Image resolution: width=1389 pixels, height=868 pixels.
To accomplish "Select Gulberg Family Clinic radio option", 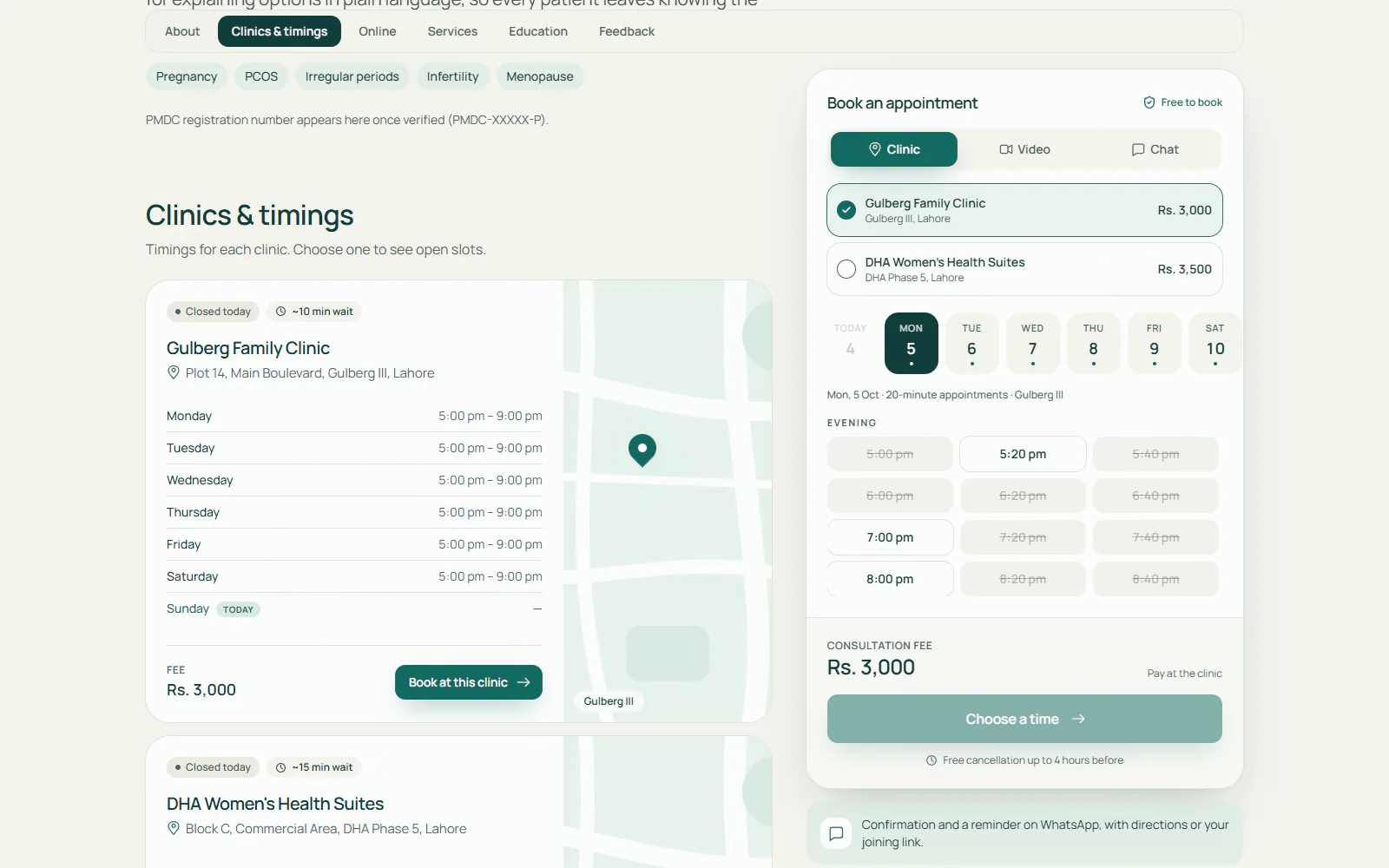I will 1024,210.
